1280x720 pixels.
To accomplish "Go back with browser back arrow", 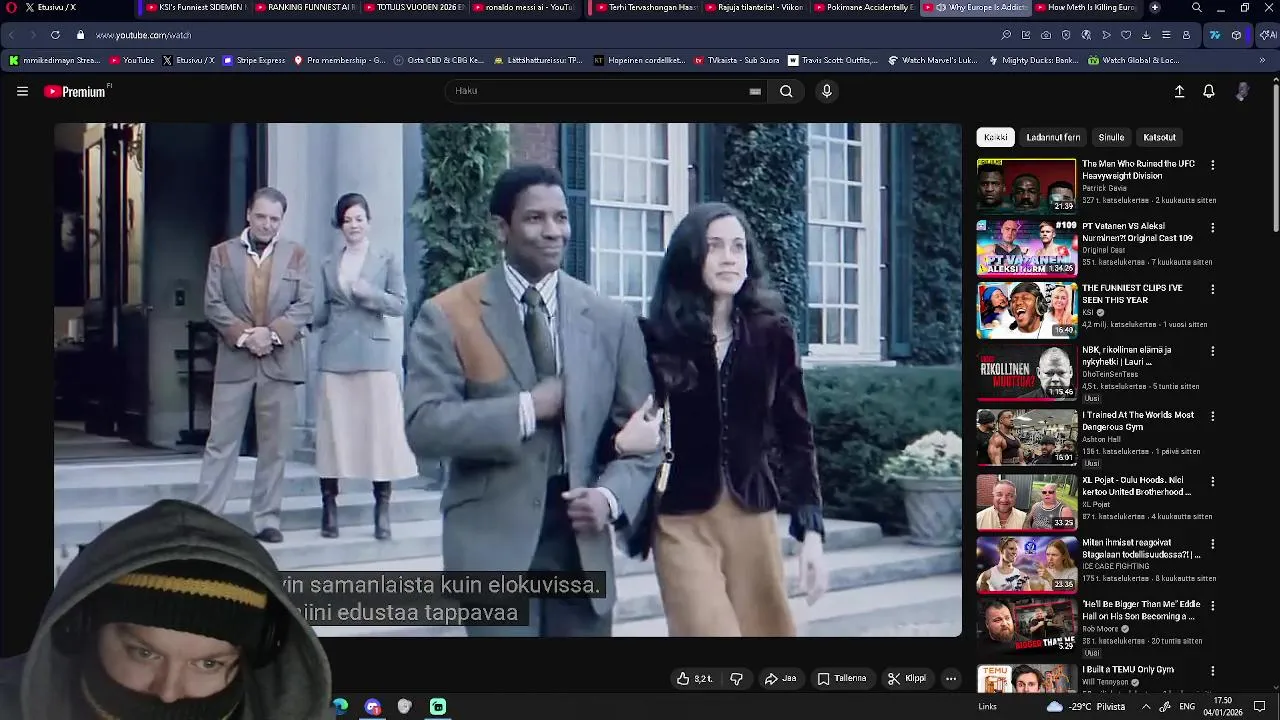I will coord(12,35).
